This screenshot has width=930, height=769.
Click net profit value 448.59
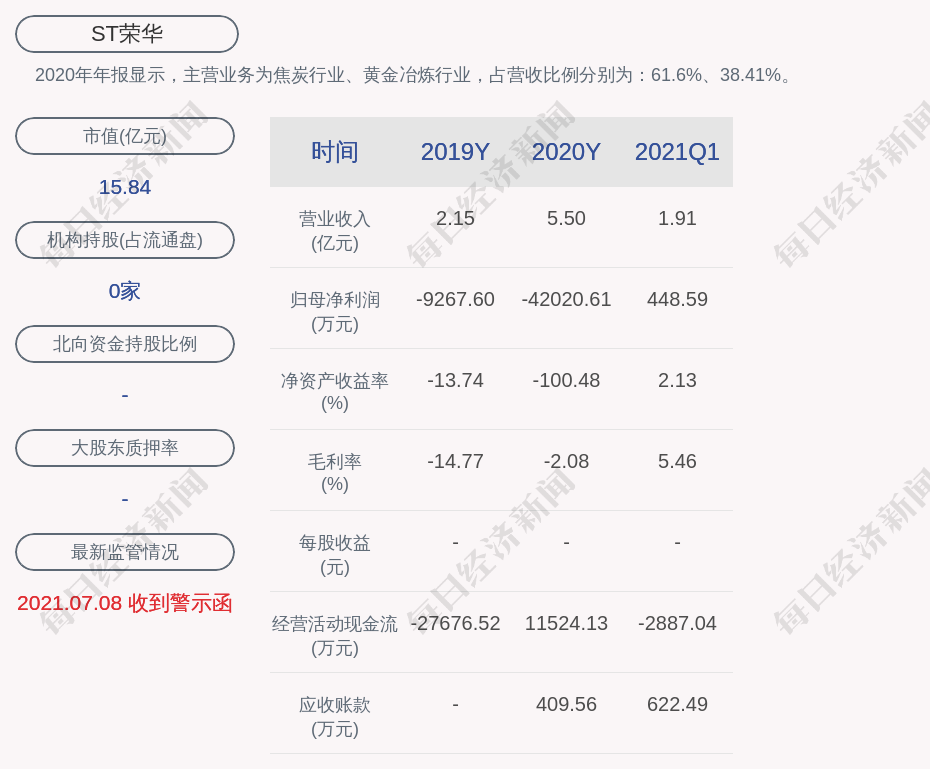pyautogui.click(x=677, y=299)
